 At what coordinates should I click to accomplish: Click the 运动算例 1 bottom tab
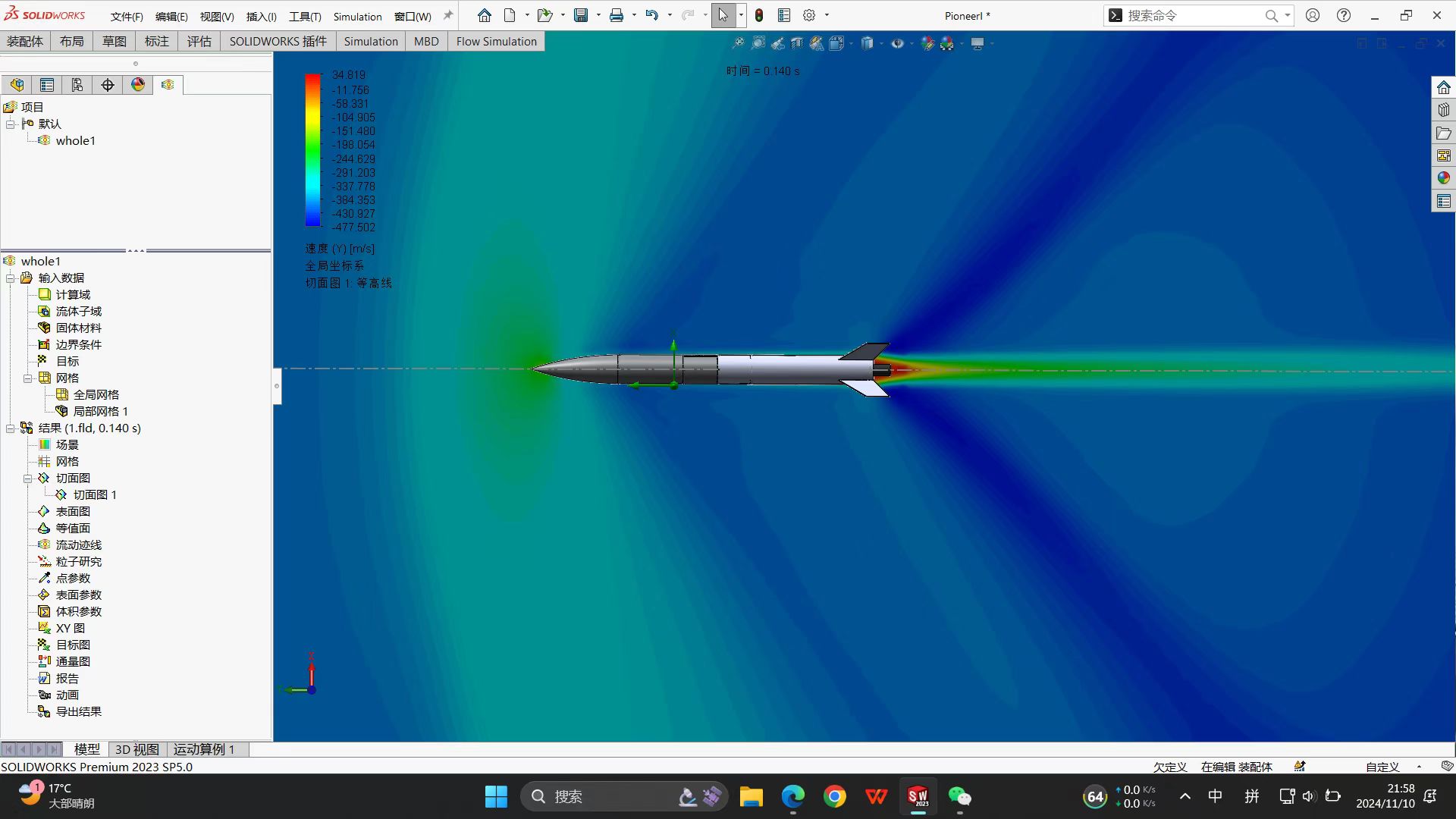tap(203, 749)
